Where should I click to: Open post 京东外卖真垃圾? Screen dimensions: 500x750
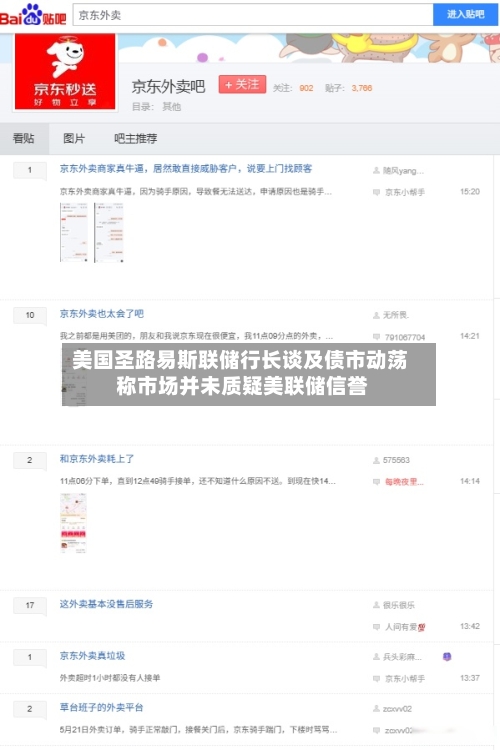pyautogui.click(x=92, y=656)
